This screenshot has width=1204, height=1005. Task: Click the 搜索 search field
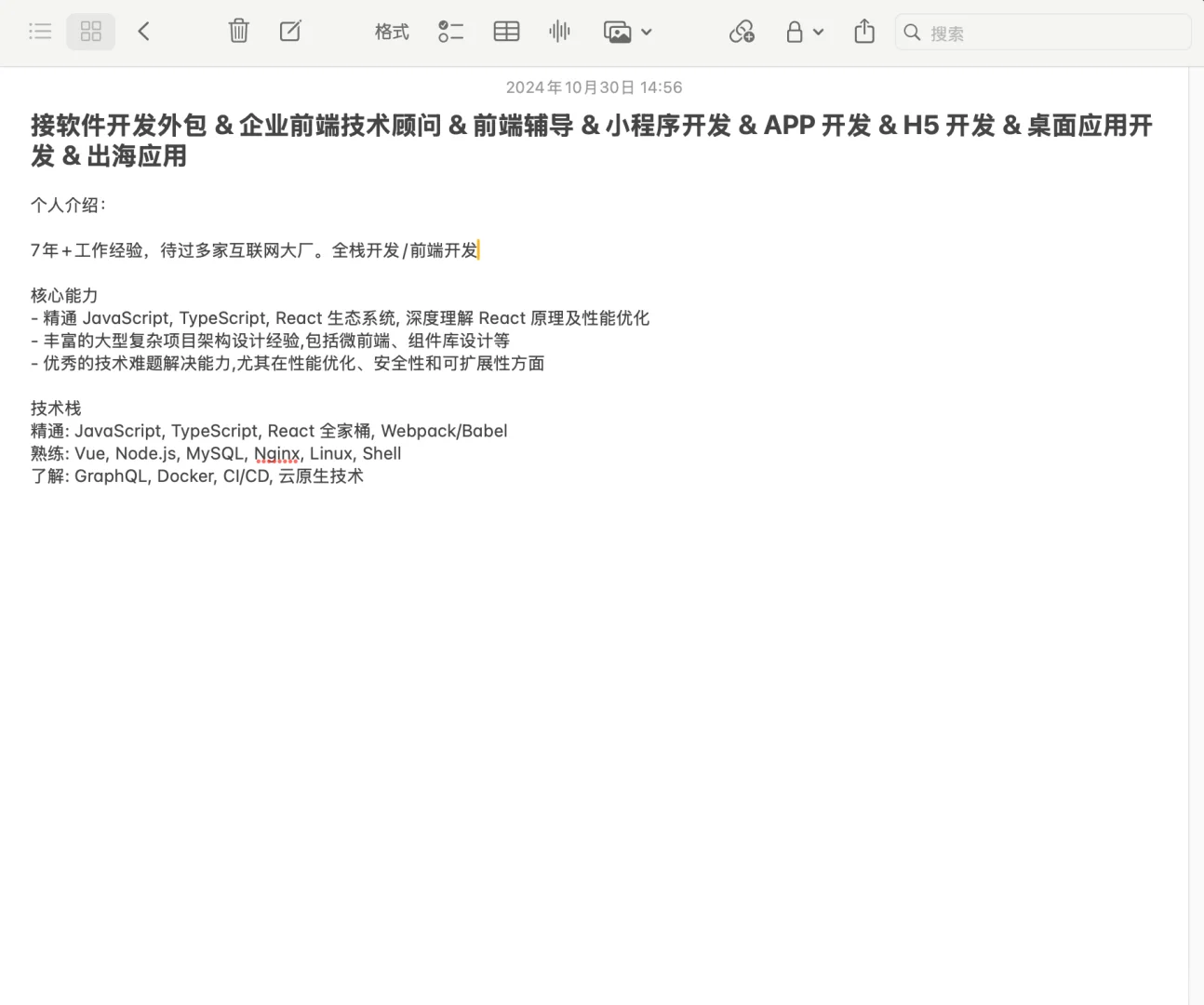point(1023,32)
